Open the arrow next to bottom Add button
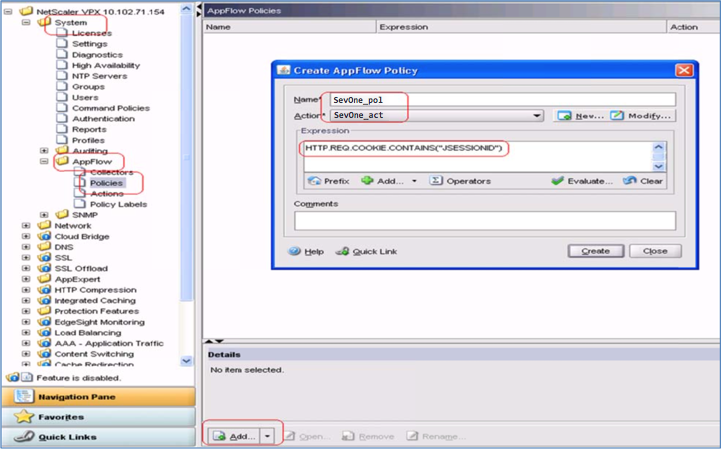 (267, 436)
